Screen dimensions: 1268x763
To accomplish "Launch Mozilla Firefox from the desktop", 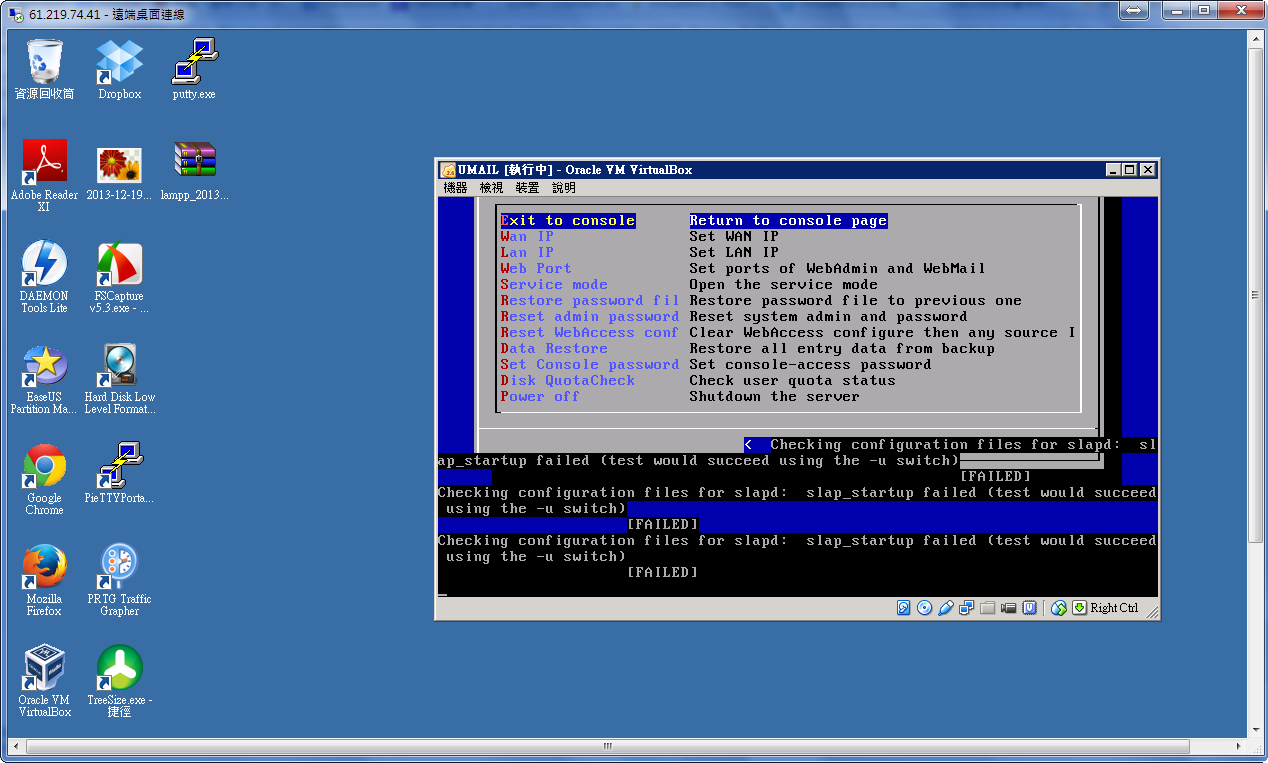I will pos(44,581).
